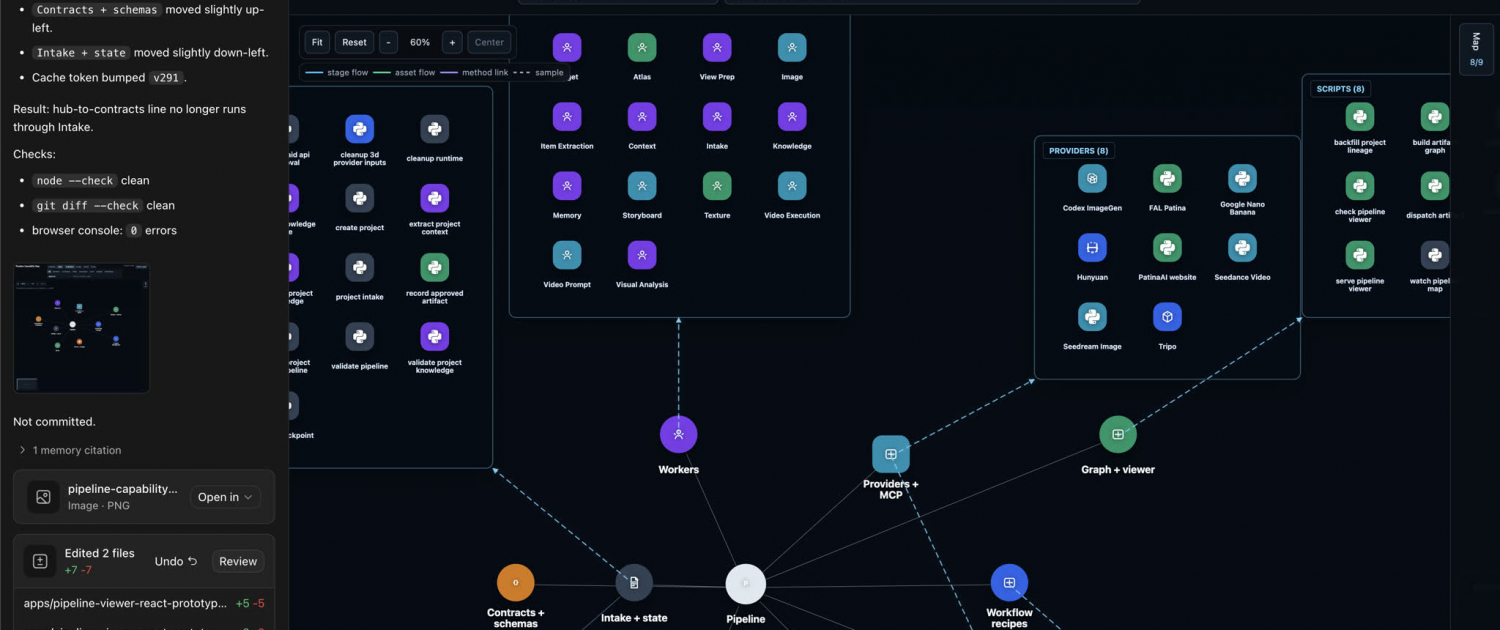
Task: Click the Contracts + schemas orange node
Action: pyautogui.click(x=516, y=583)
